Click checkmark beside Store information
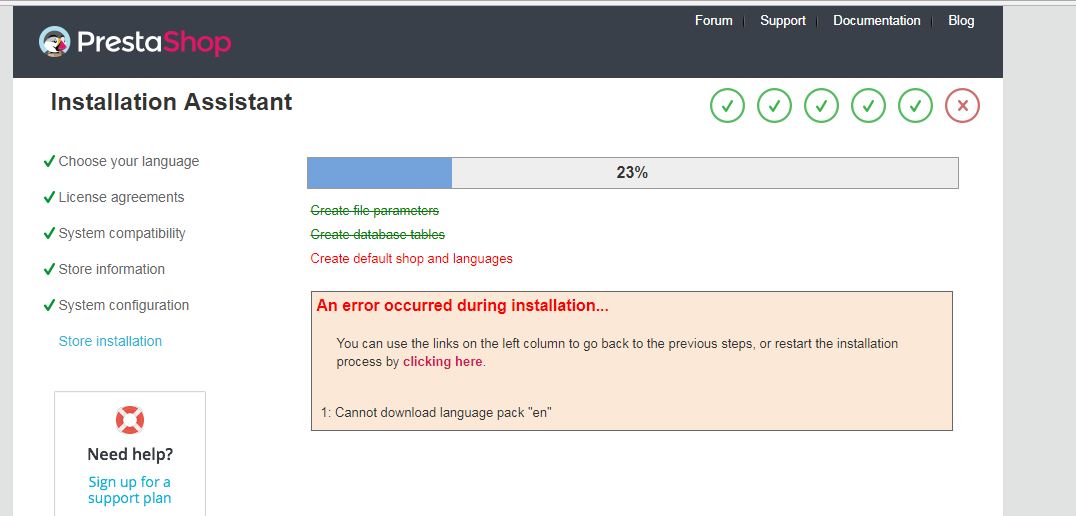This screenshot has height=516, width=1076. point(49,269)
